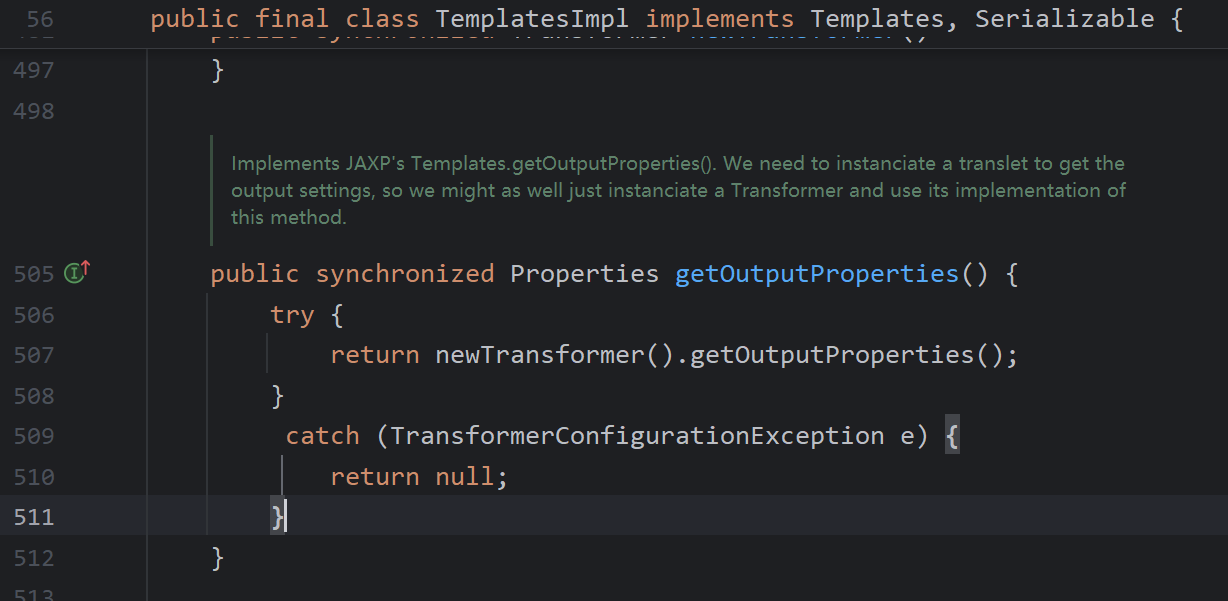The height and width of the screenshot is (601, 1228).
Task: Click the getOutputProperties method name in declaration
Action: pyautogui.click(x=817, y=274)
